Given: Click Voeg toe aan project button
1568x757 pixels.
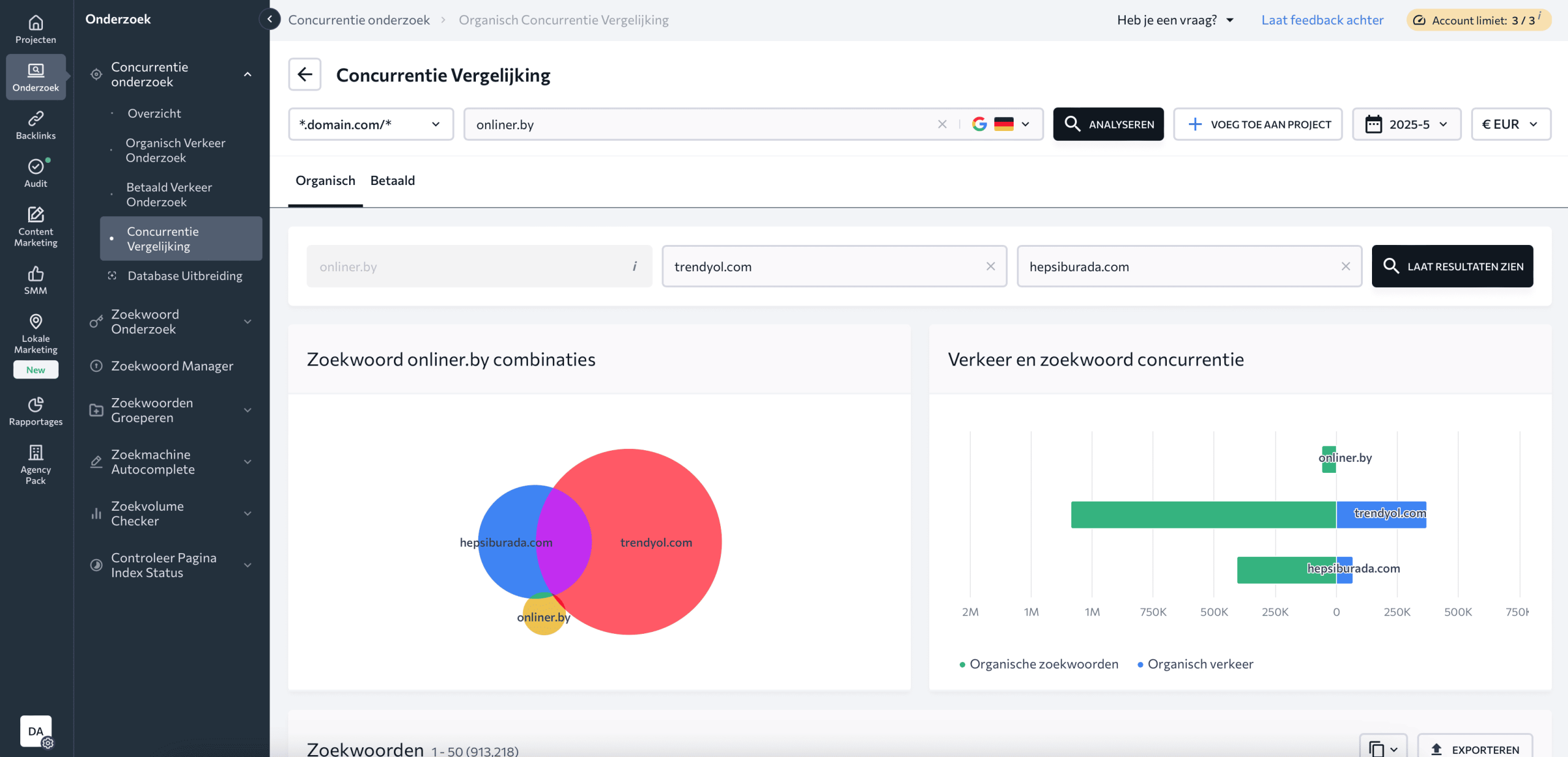Looking at the screenshot, I should point(1258,124).
